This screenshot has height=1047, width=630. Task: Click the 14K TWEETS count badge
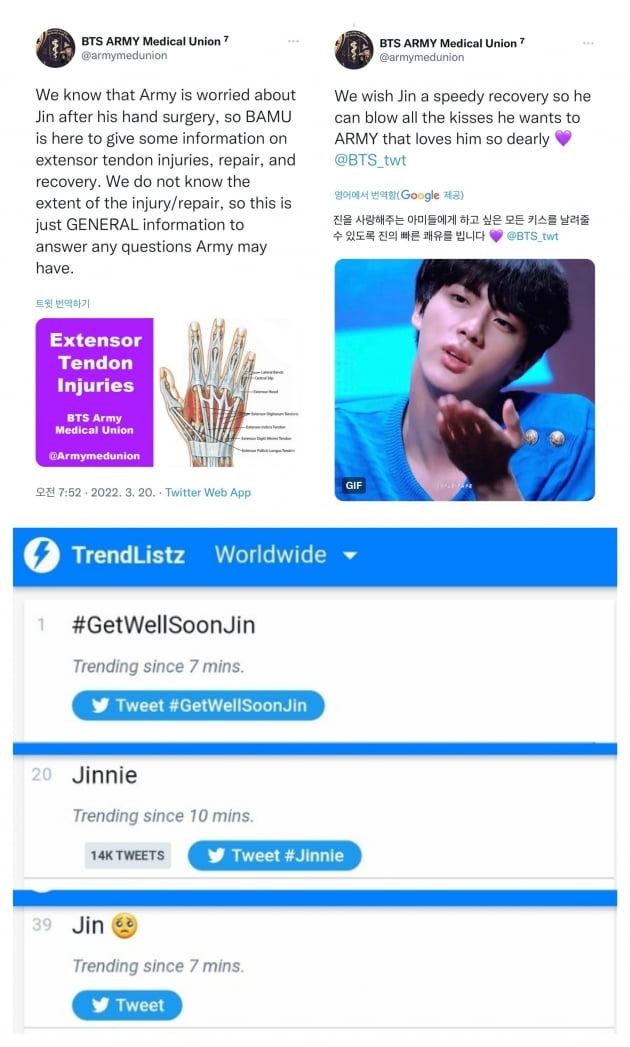pyautogui.click(x=128, y=855)
